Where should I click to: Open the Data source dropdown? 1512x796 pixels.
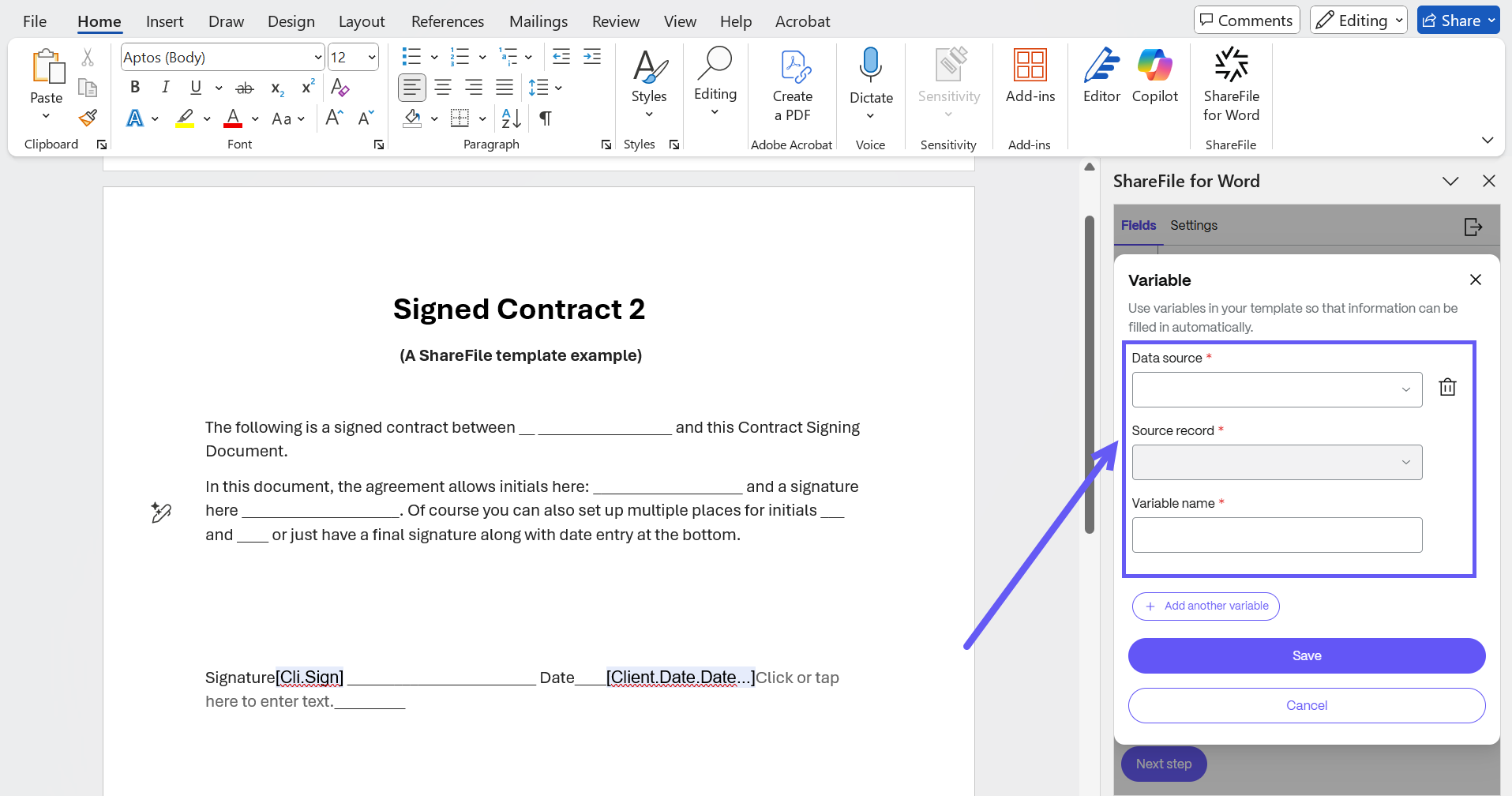click(1276, 390)
